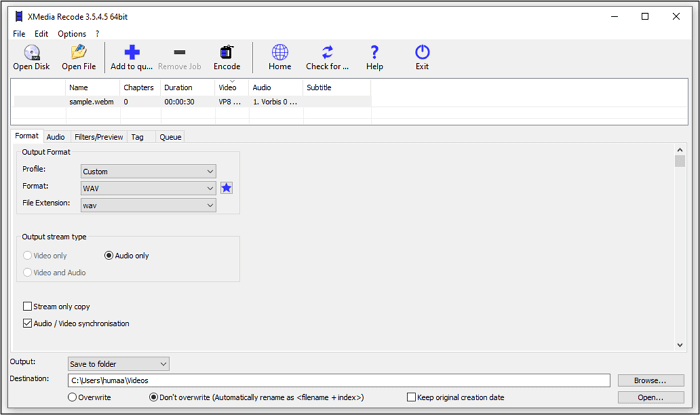Select the Video only radio button

point(27,255)
